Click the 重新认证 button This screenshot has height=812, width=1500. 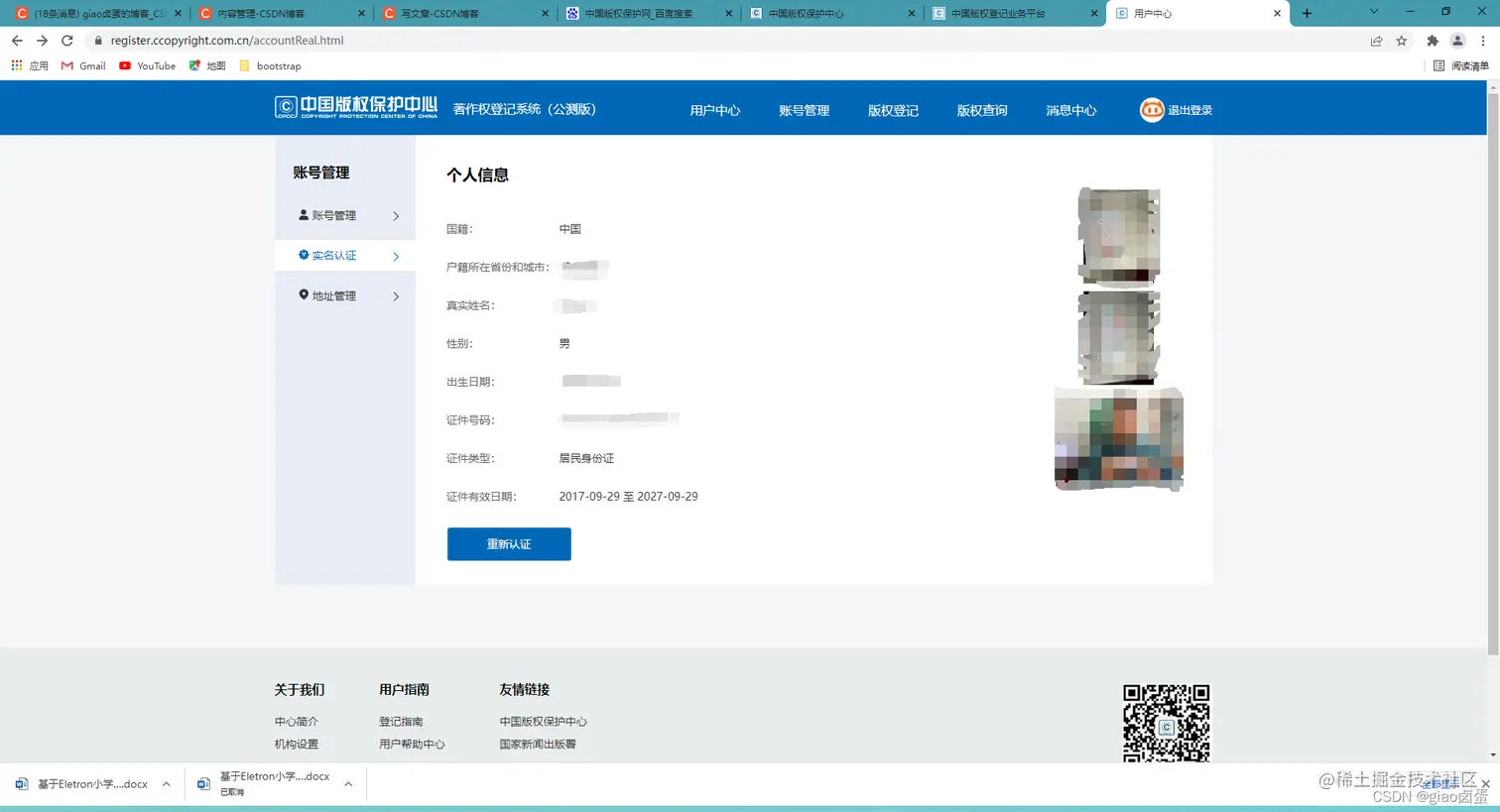pos(509,543)
